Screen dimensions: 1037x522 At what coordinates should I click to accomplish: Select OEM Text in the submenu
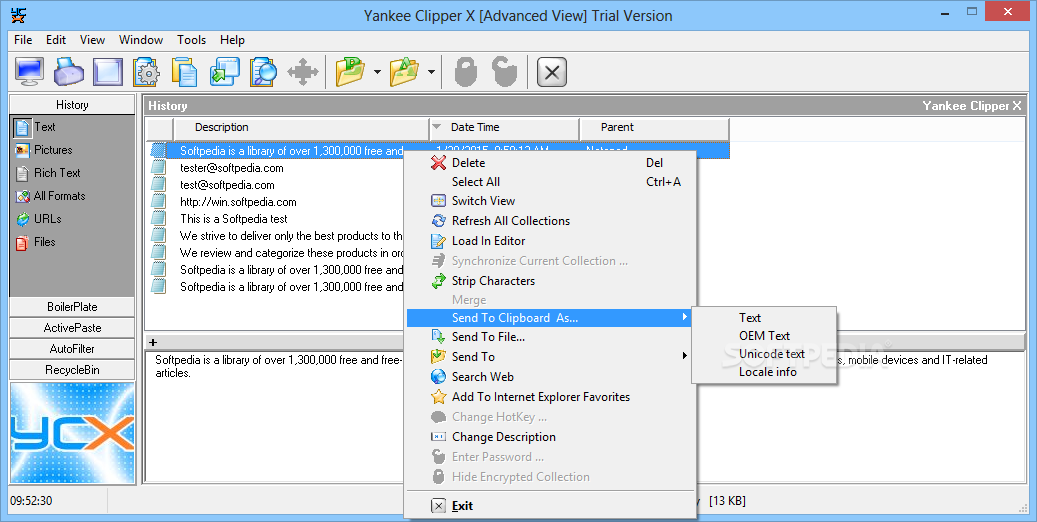point(764,335)
